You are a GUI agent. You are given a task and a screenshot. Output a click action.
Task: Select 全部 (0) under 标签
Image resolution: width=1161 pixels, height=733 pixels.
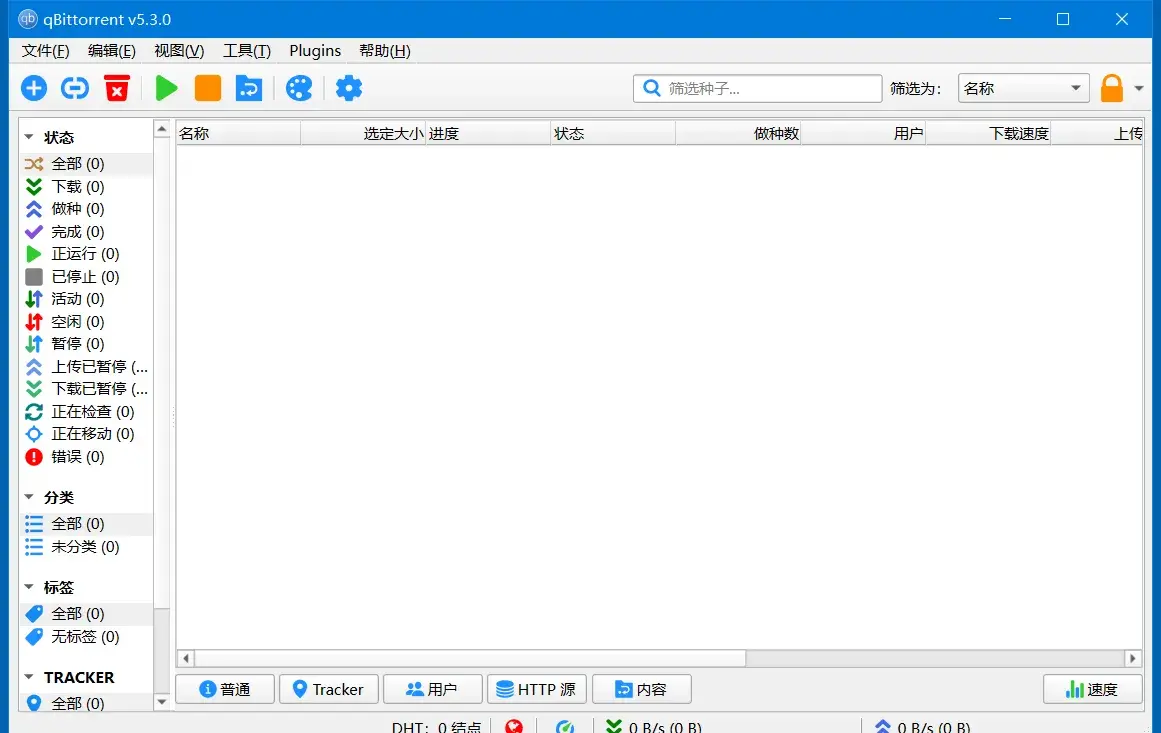87,614
